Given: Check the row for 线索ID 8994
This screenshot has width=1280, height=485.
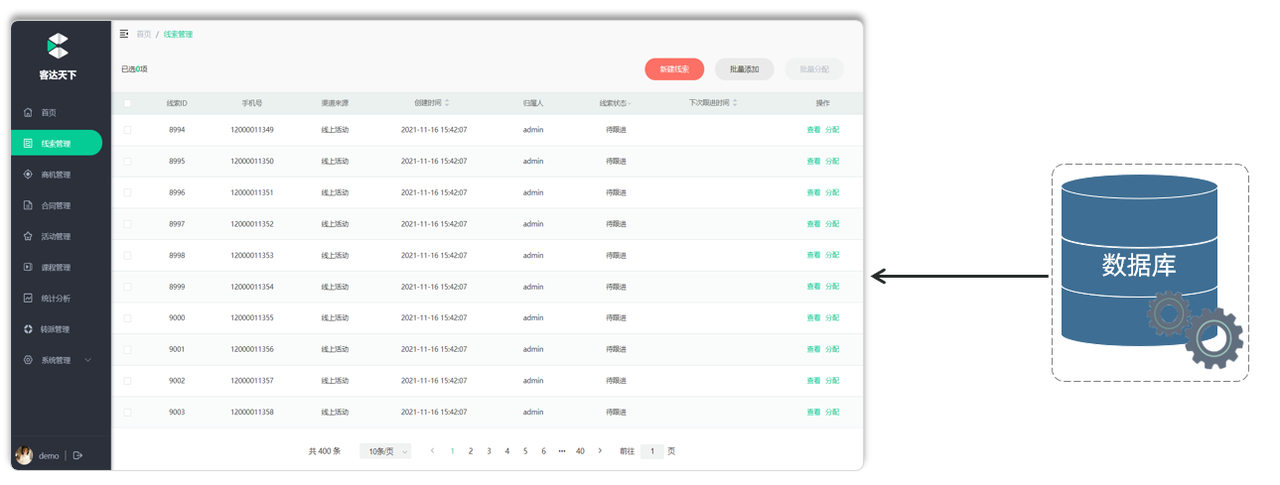Looking at the screenshot, I should (x=127, y=130).
